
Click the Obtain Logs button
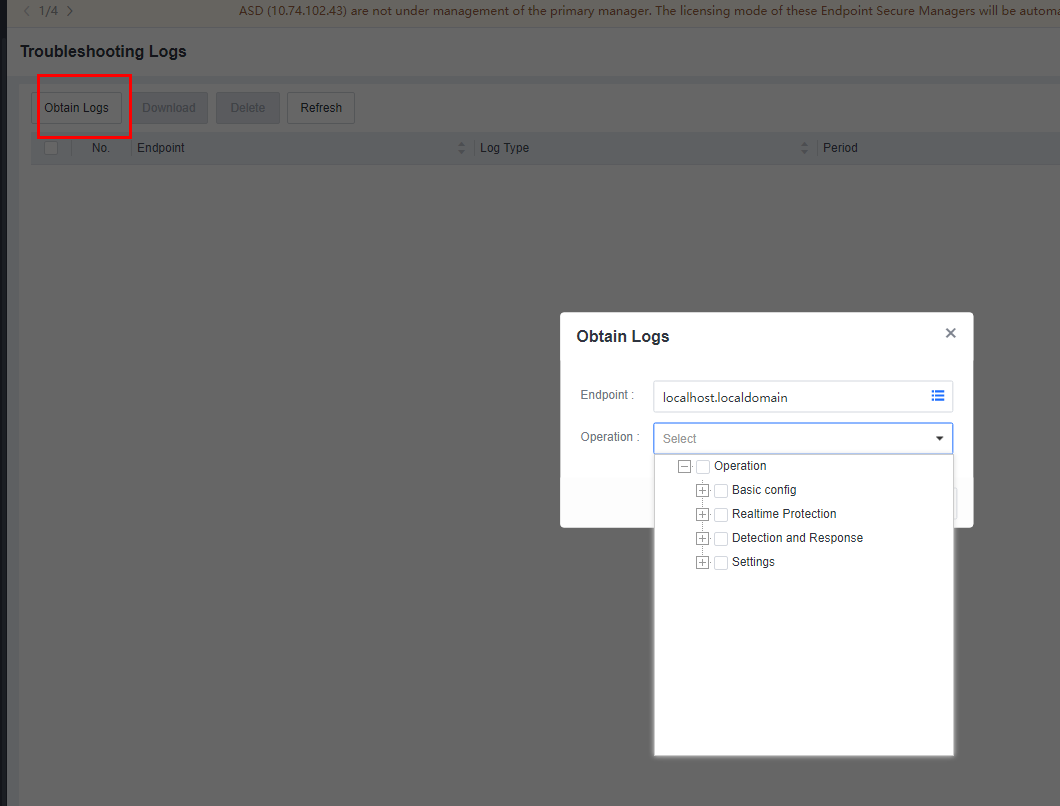click(76, 108)
